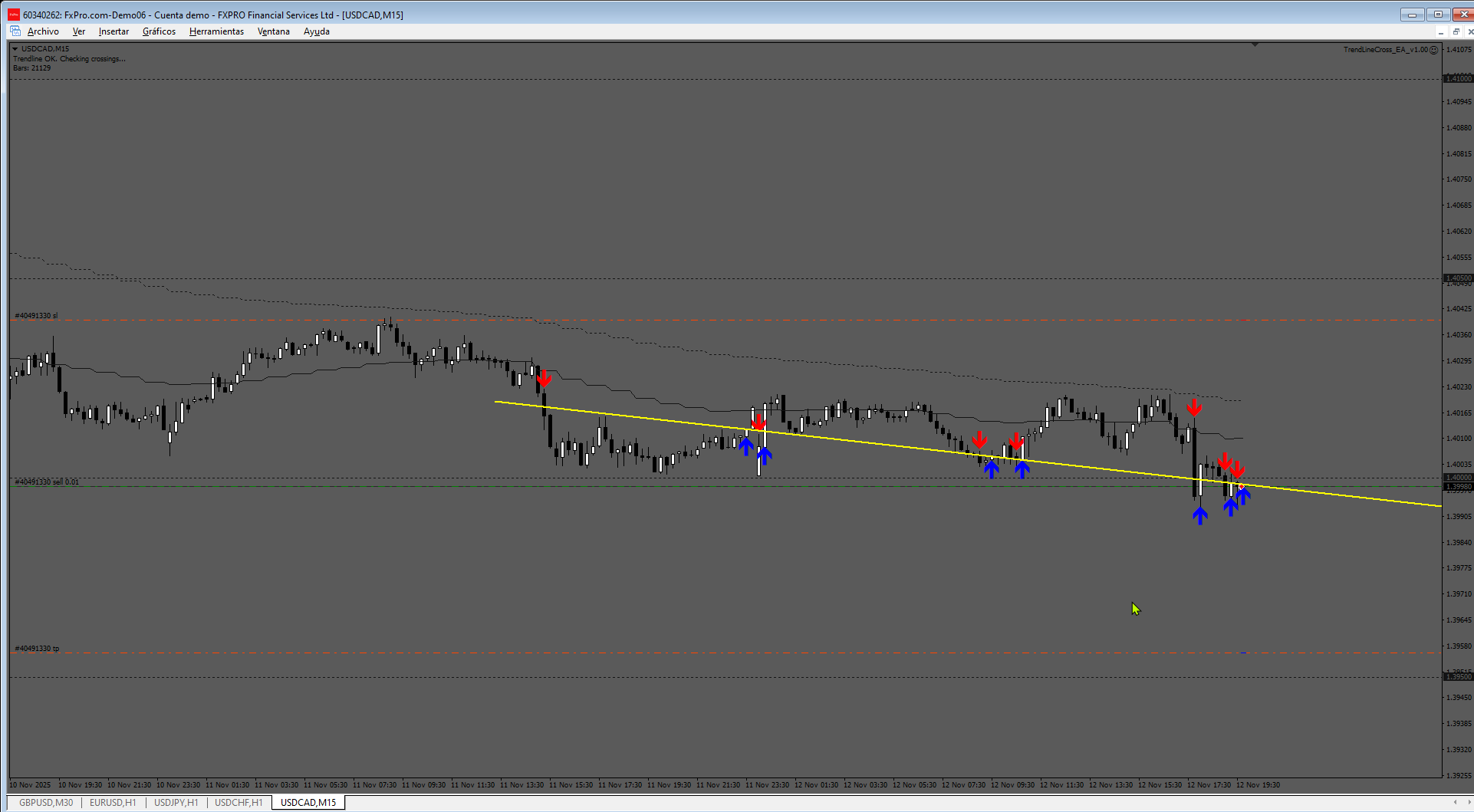Click the '11 Nov 23:30' time axis label

click(x=768, y=785)
